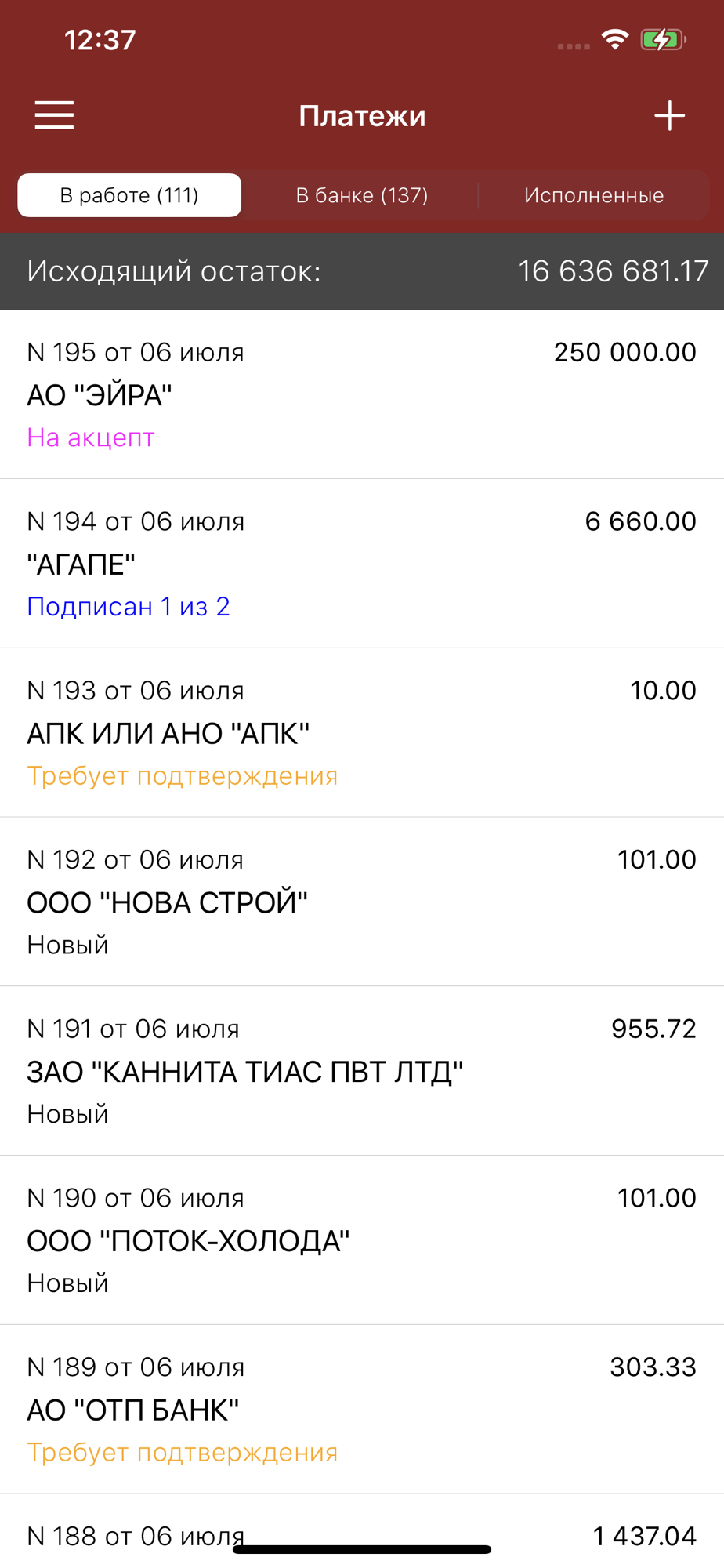Open the "Исполненные" tab
The height and width of the screenshot is (1568, 724).
[593, 195]
